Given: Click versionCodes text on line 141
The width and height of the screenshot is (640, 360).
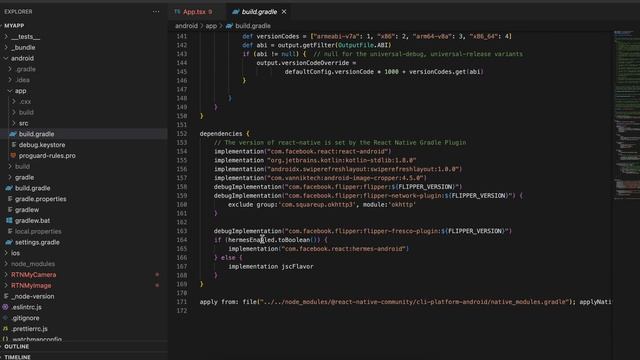Looking at the screenshot, I should [x=278, y=36].
